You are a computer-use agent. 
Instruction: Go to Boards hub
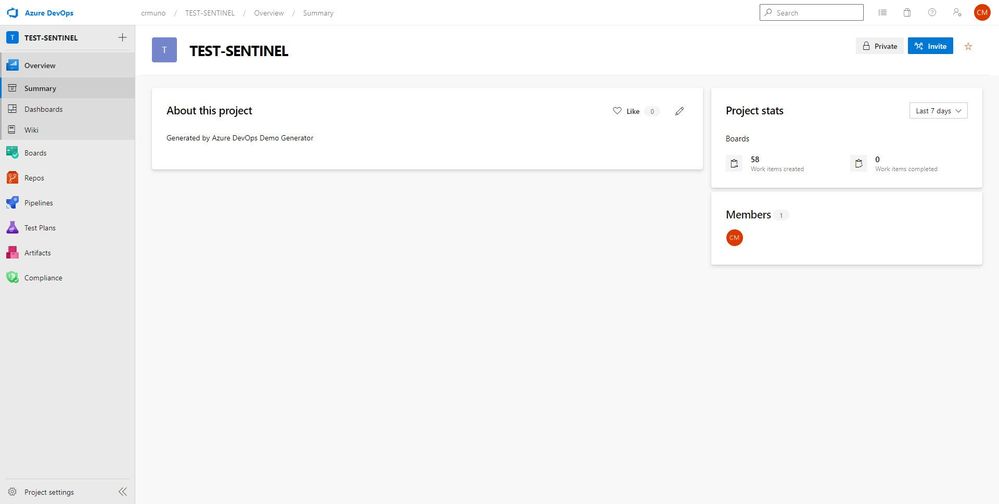click(68, 153)
